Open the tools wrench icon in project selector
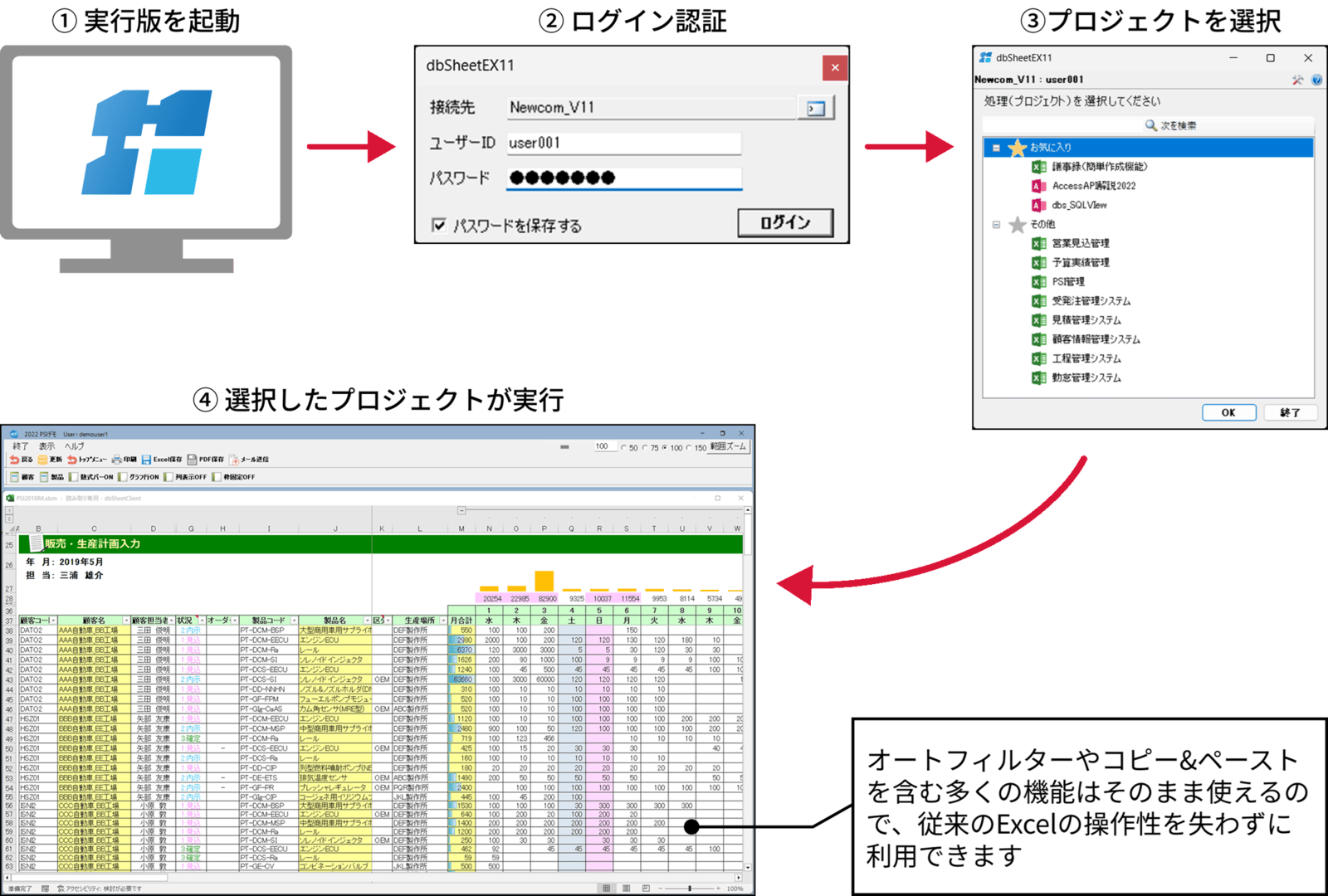 point(1297,80)
